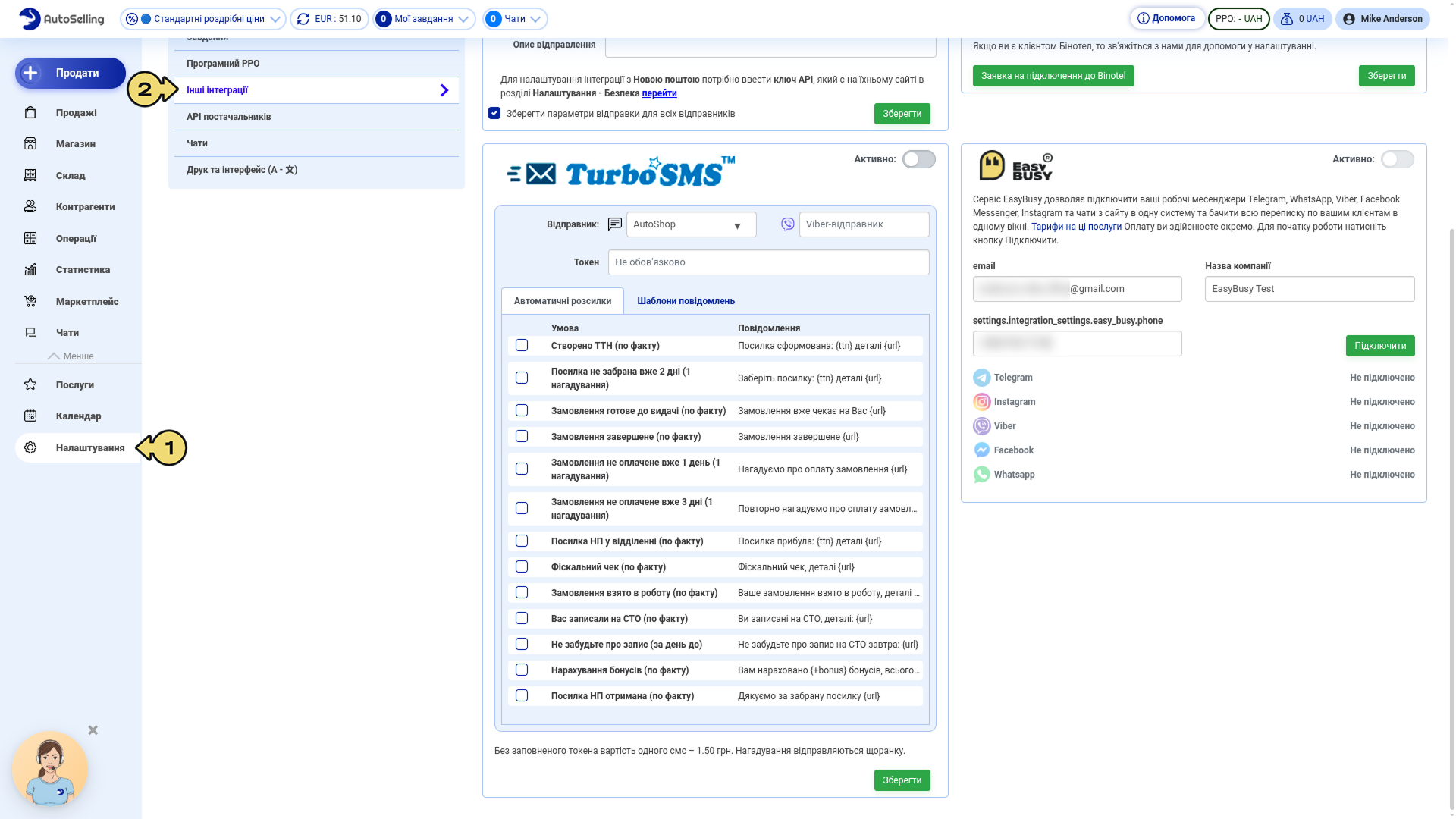Collapse the sidebar with Менше
Image resolution: width=1456 pixels, height=819 pixels.
tap(71, 356)
